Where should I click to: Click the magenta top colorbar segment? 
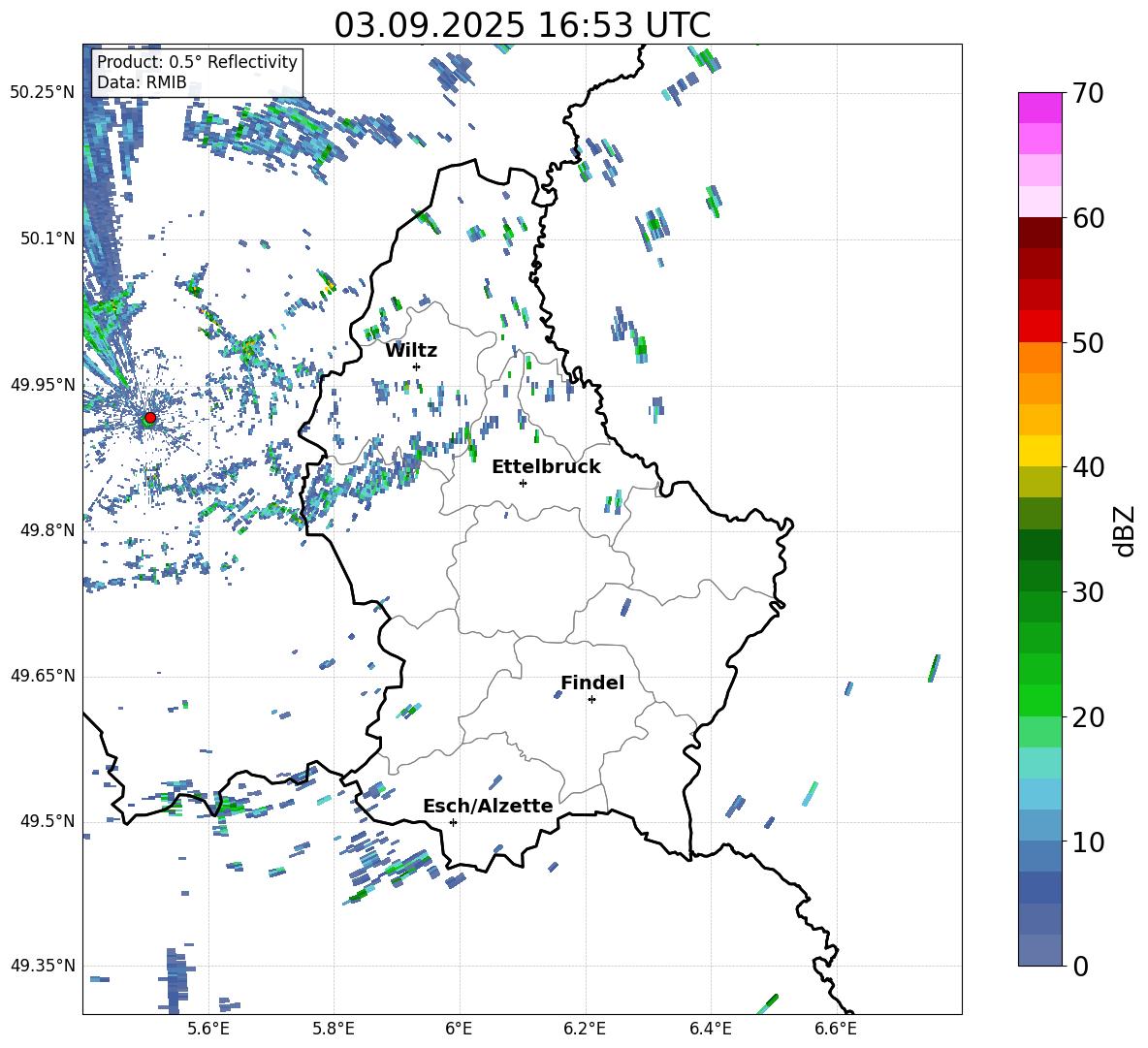1039,108
